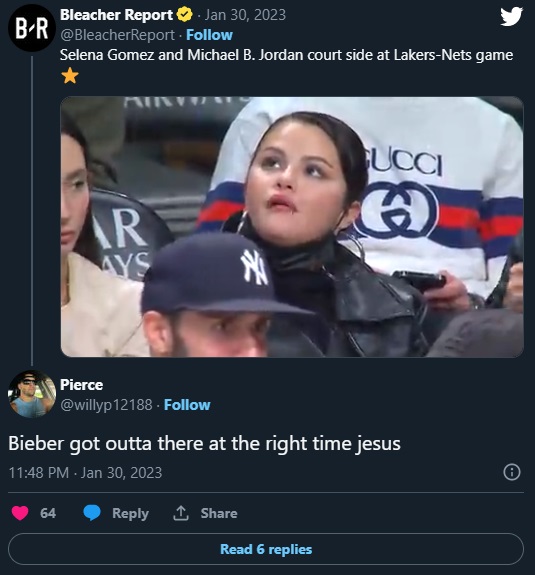
Task: Click the 64 likes count
Action: (x=48, y=513)
